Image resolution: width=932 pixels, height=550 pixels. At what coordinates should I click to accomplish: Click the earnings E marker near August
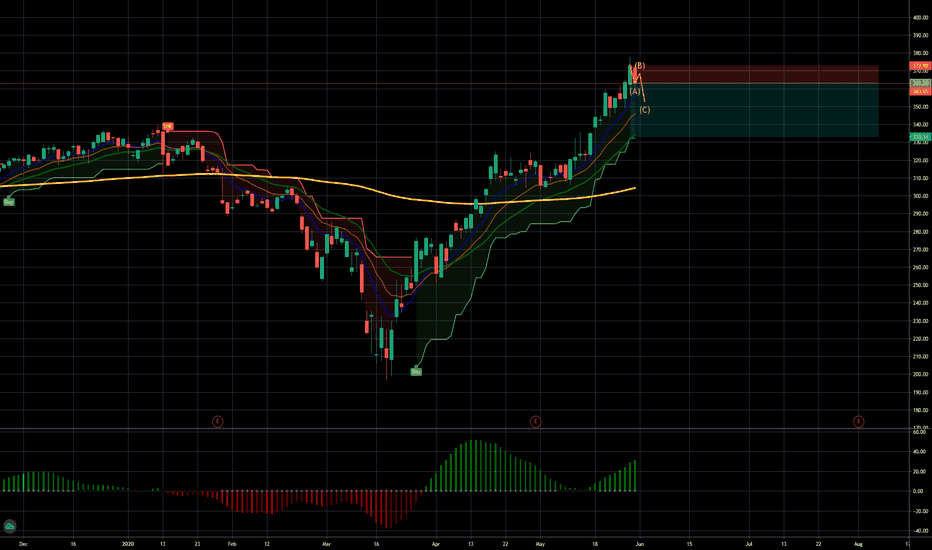click(x=858, y=422)
